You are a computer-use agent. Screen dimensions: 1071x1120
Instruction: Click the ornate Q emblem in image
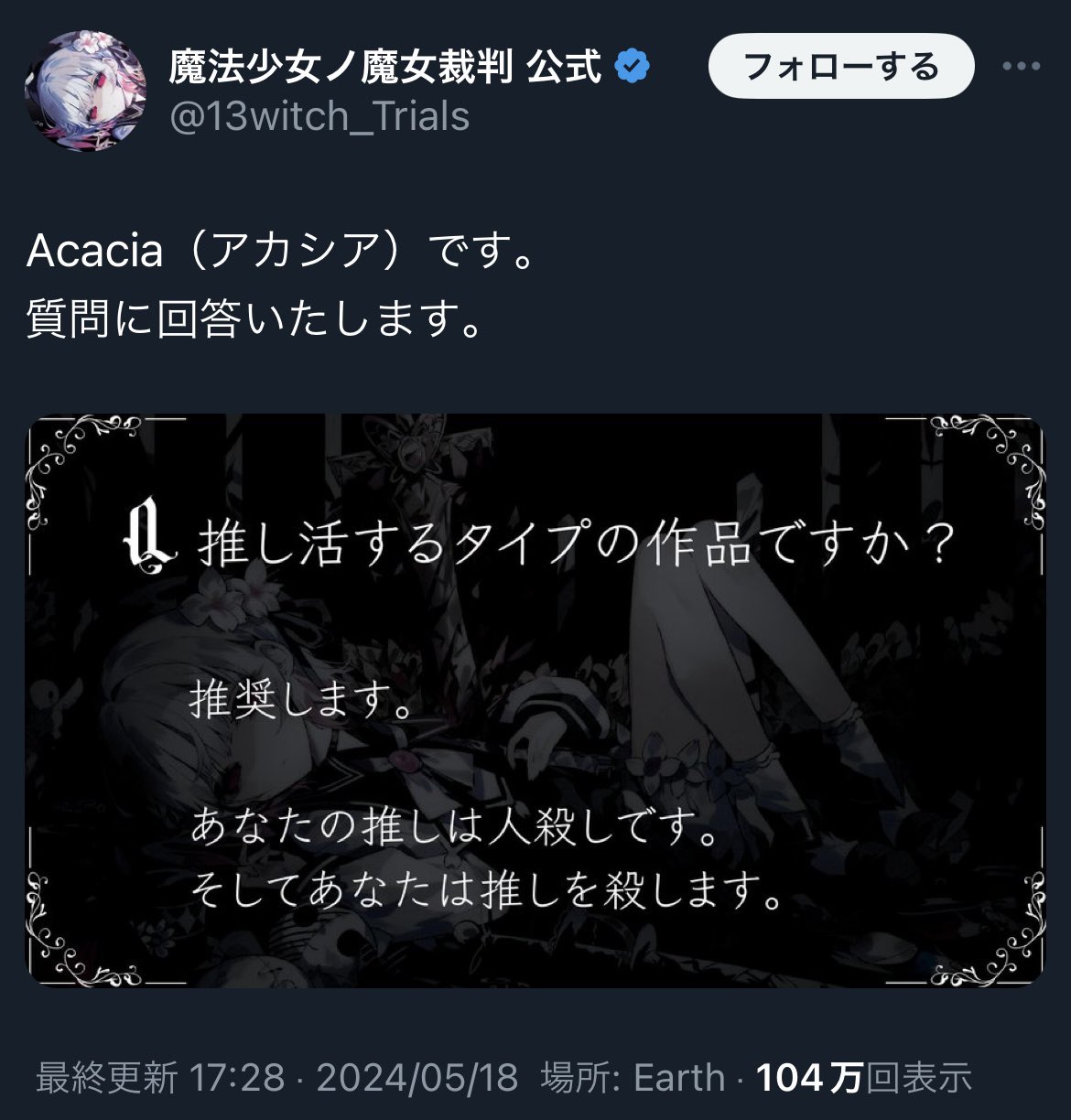[x=149, y=542]
